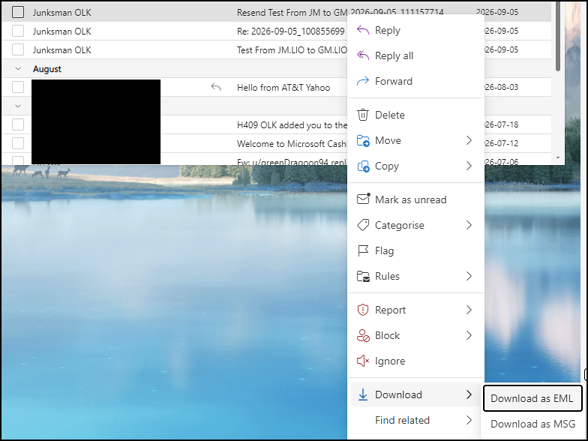Click scrollbar down arrow of message list
588x441 pixels.
click(558, 158)
